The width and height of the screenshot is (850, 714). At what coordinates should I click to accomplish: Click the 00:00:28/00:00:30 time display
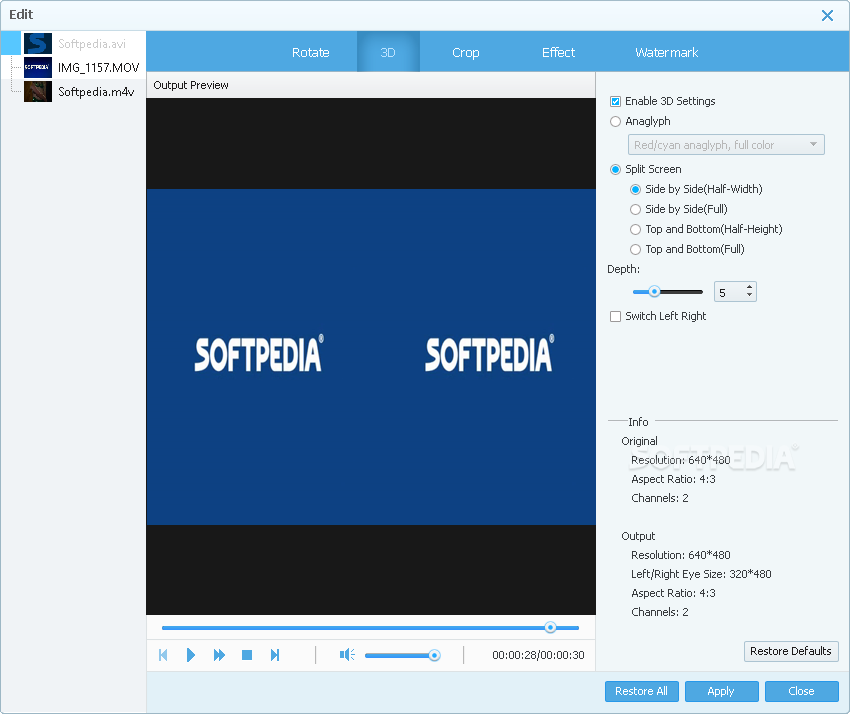[538, 655]
